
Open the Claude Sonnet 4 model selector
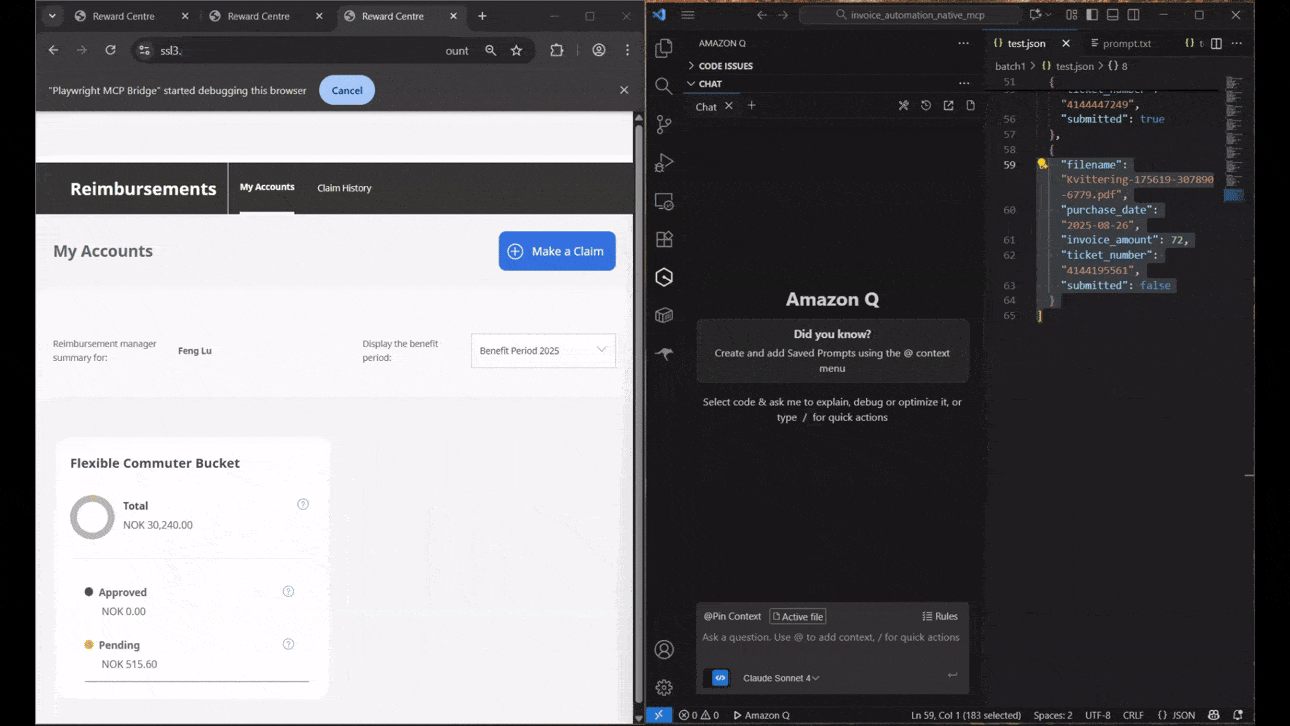pyautogui.click(x=781, y=678)
